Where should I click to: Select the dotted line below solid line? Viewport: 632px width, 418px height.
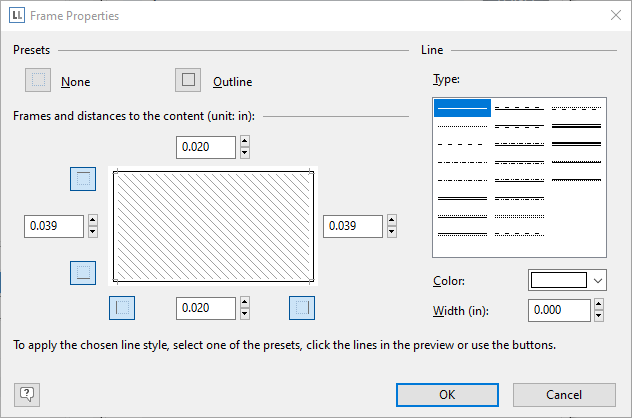(x=461, y=126)
